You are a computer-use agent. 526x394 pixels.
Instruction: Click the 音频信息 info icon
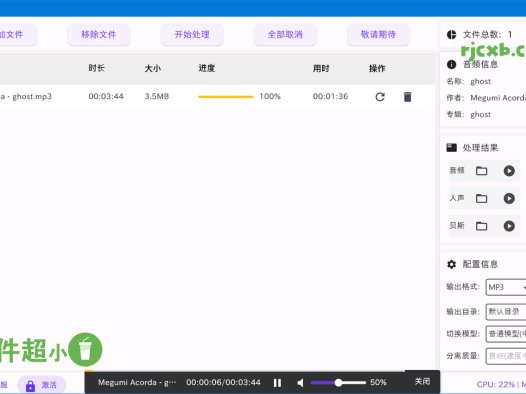(452, 64)
